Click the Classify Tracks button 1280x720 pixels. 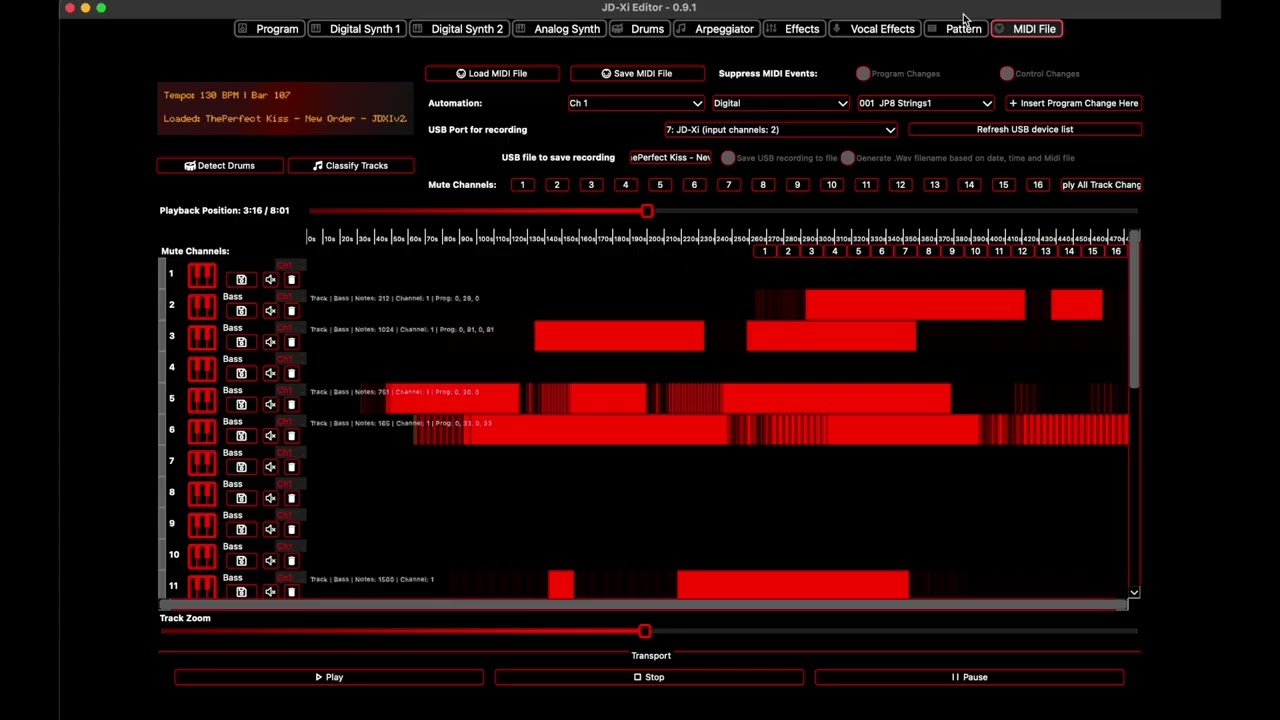click(350, 166)
